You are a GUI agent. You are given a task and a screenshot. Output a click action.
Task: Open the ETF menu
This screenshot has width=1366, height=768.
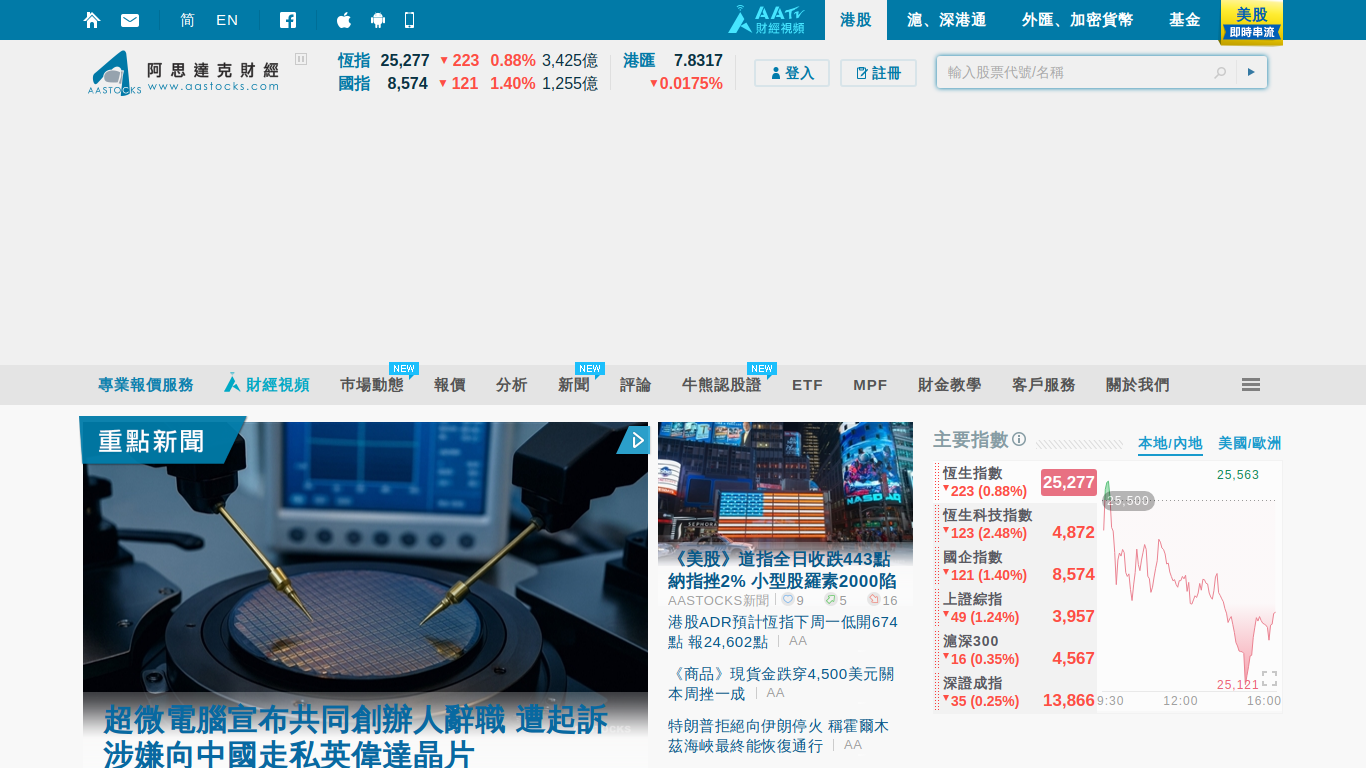[808, 385]
